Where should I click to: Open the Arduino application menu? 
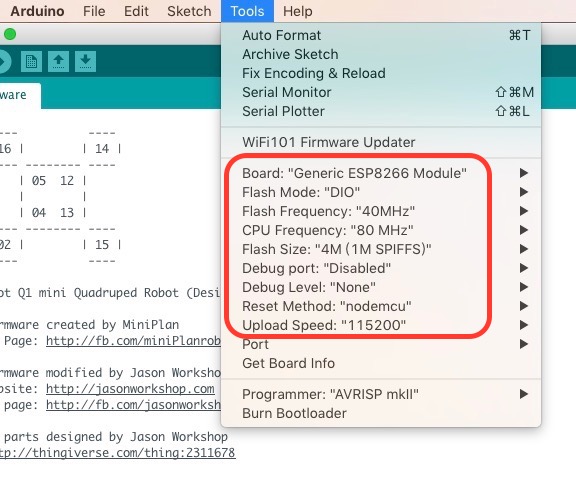pyautogui.click(x=37, y=11)
